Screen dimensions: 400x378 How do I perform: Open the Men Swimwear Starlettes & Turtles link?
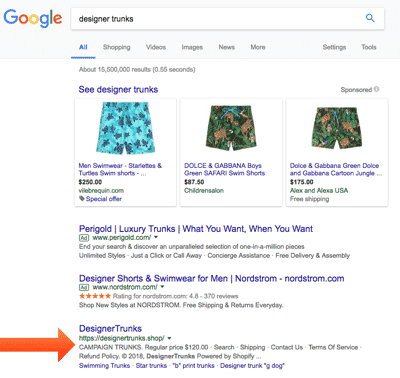pyautogui.click(x=120, y=169)
